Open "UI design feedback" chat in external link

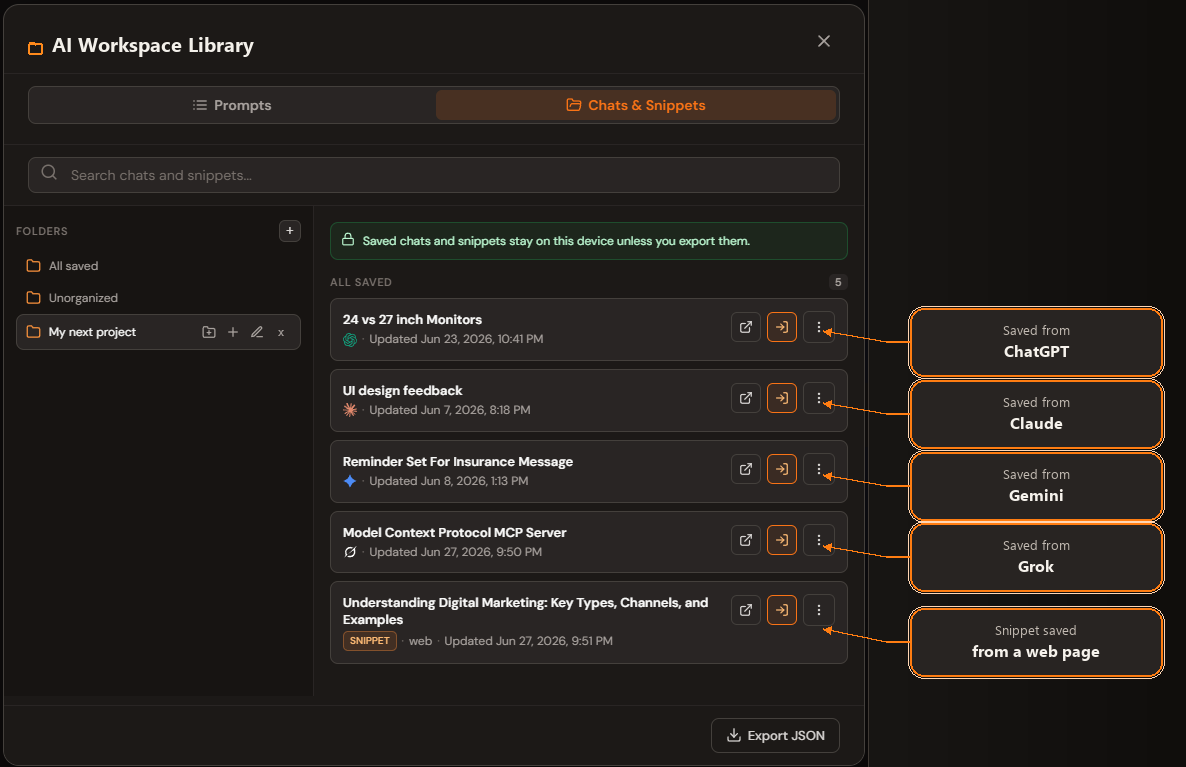(746, 398)
